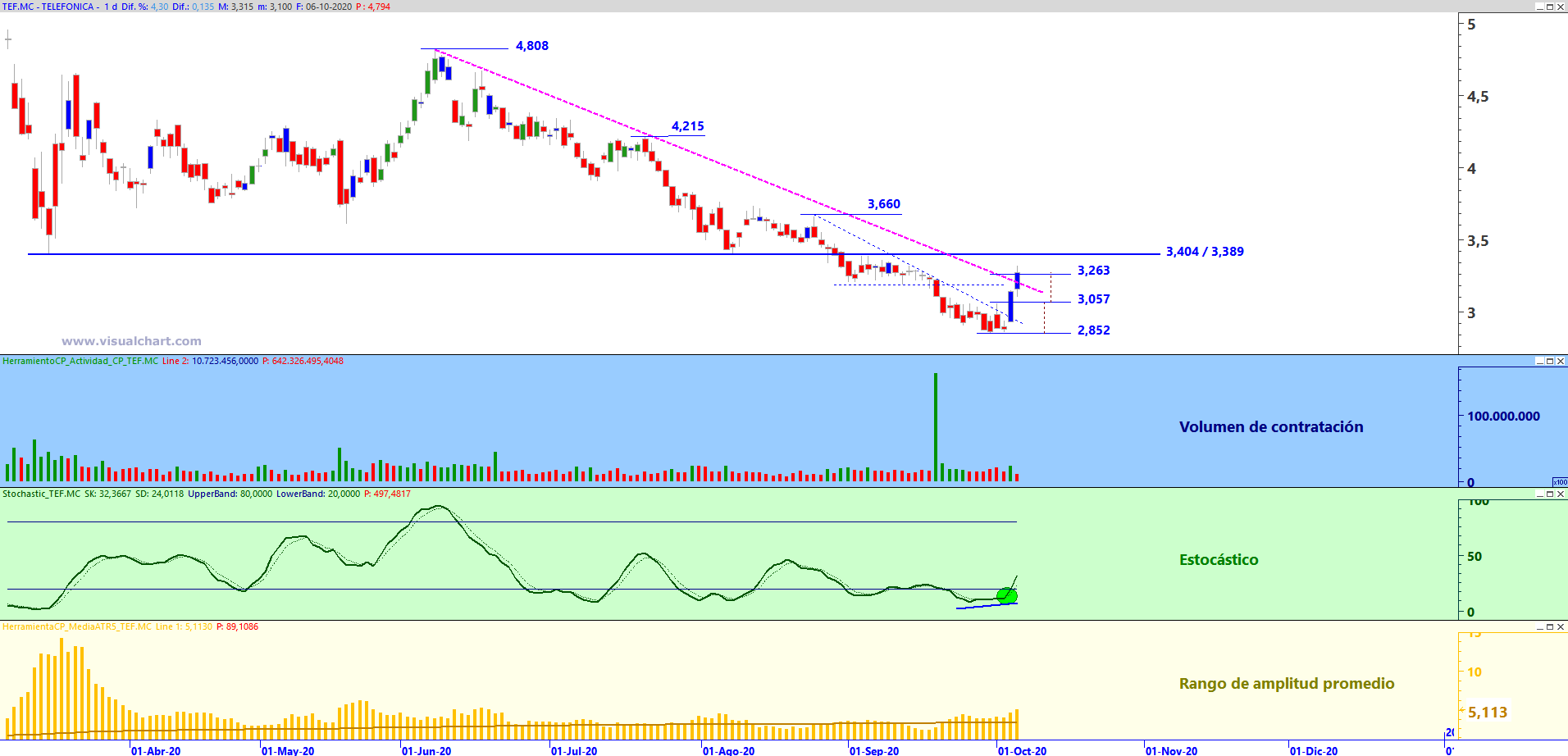This screenshot has height=756, width=1568.
Task: Click the 'P: 642.326.495,4048' volume header value
Action: pos(303,361)
